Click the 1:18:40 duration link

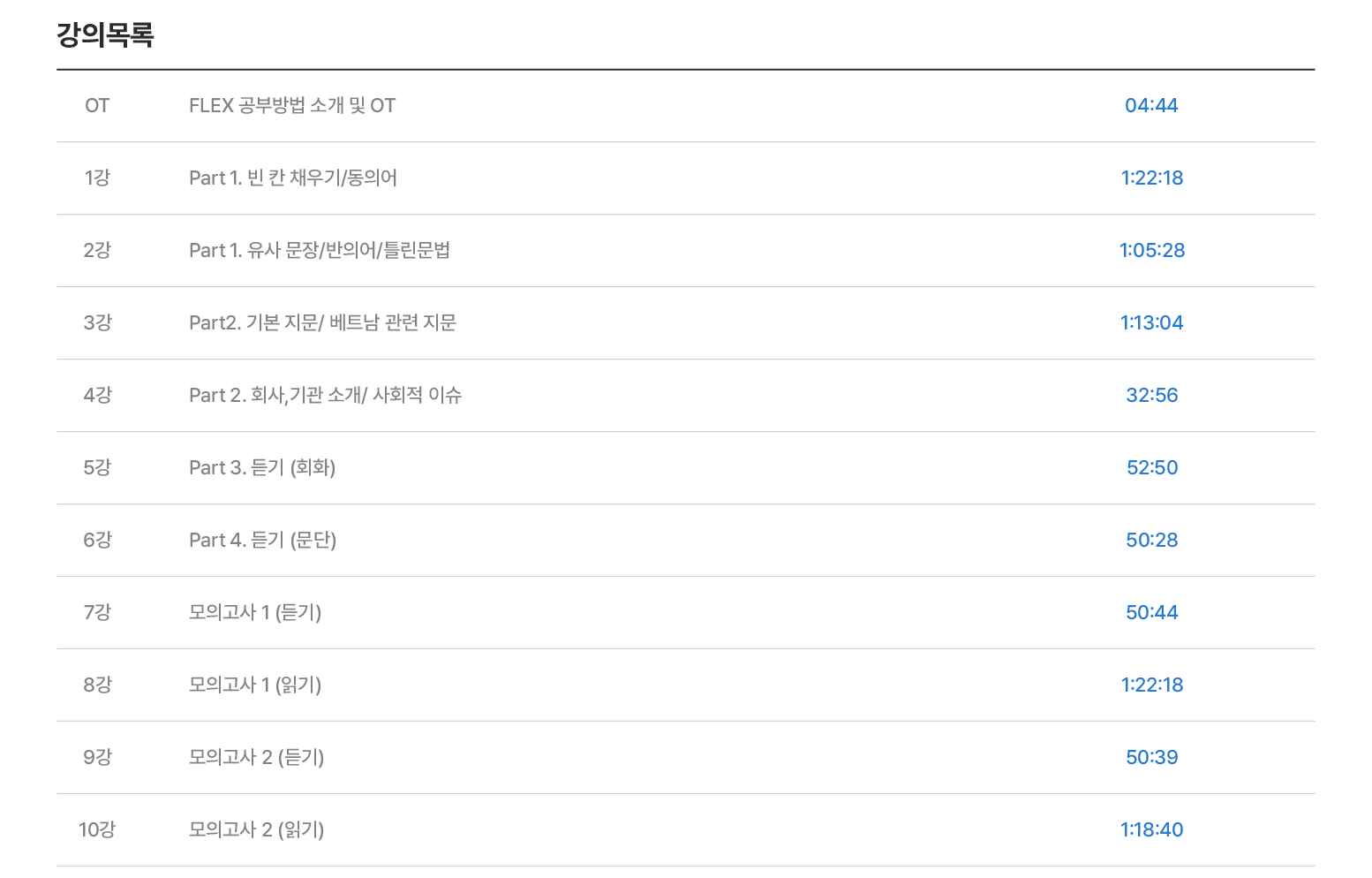pyautogui.click(x=1151, y=830)
